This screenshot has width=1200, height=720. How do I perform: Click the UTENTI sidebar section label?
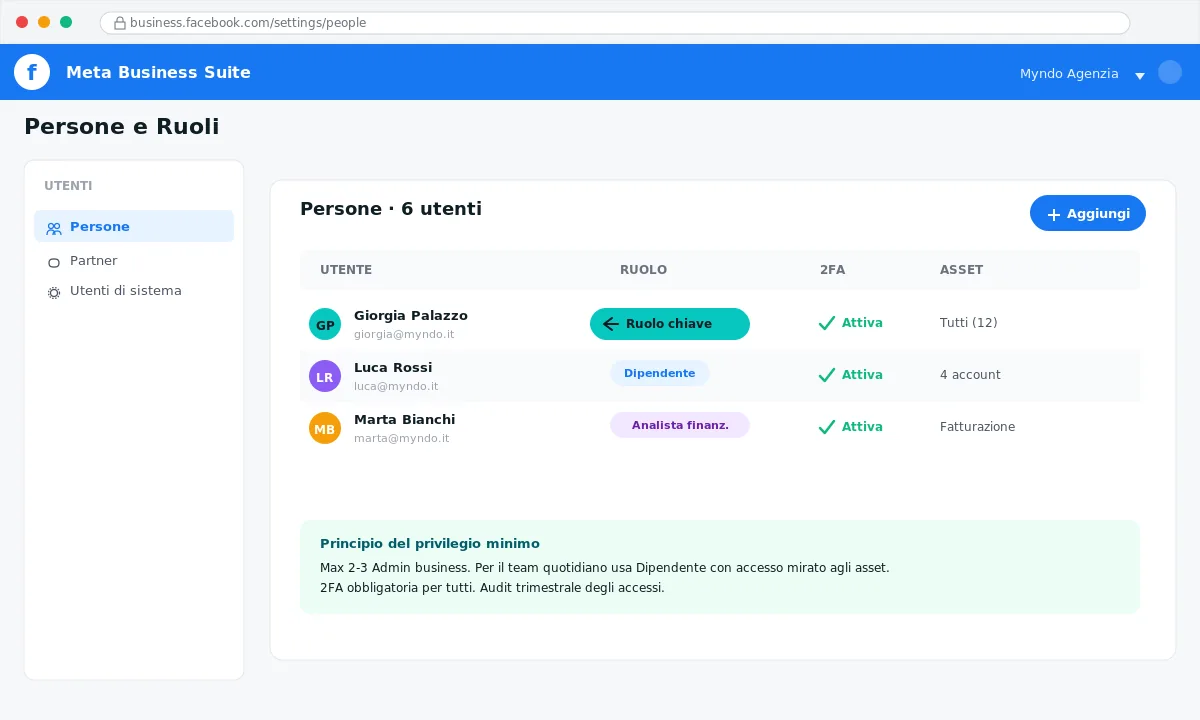click(x=68, y=186)
